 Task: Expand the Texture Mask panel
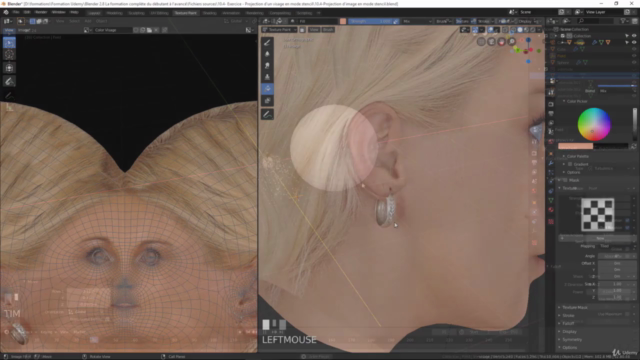(575, 307)
